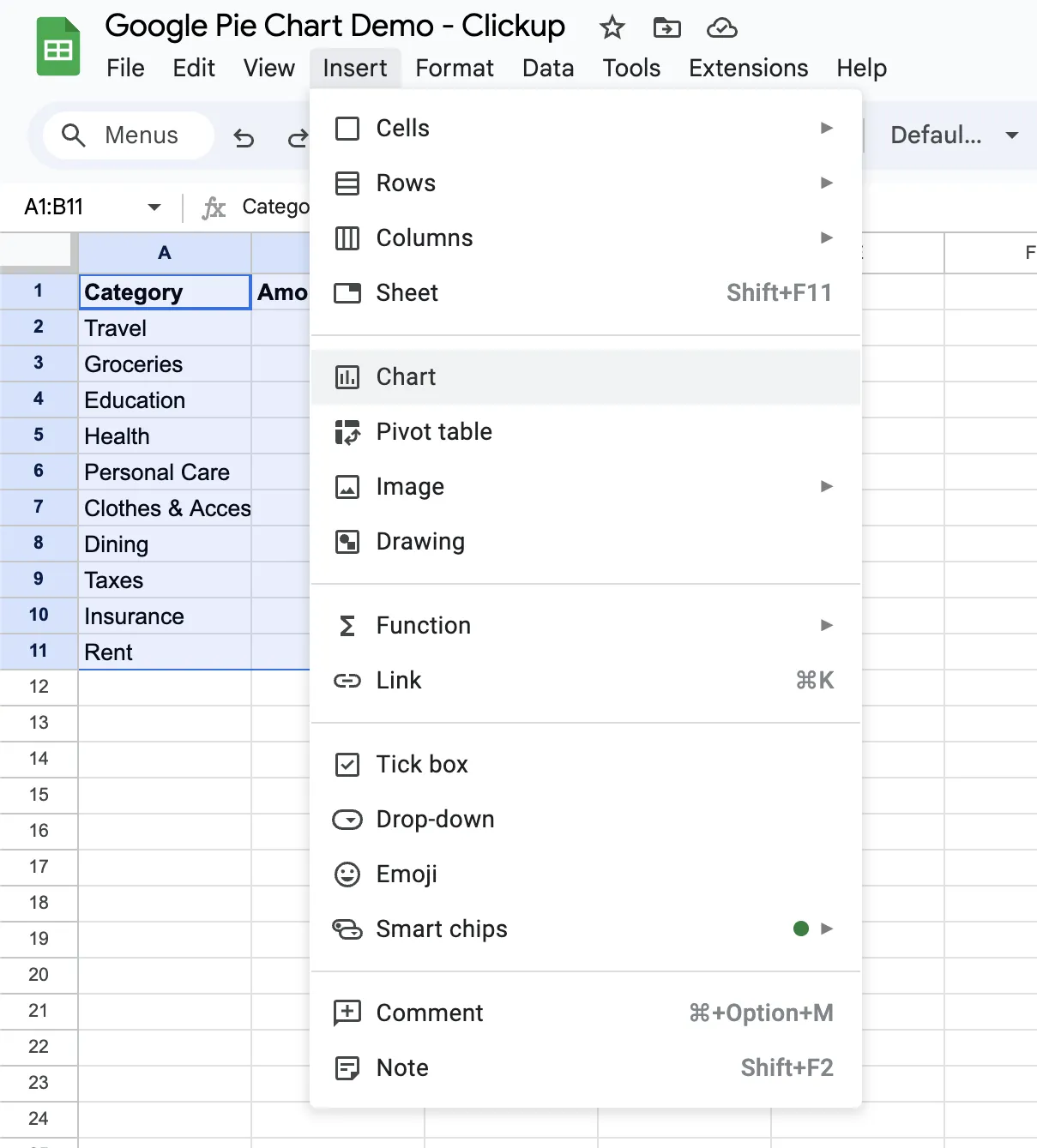The height and width of the screenshot is (1148, 1037).
Task: Choose Link menu entry
Action: [x=586, y=681]
